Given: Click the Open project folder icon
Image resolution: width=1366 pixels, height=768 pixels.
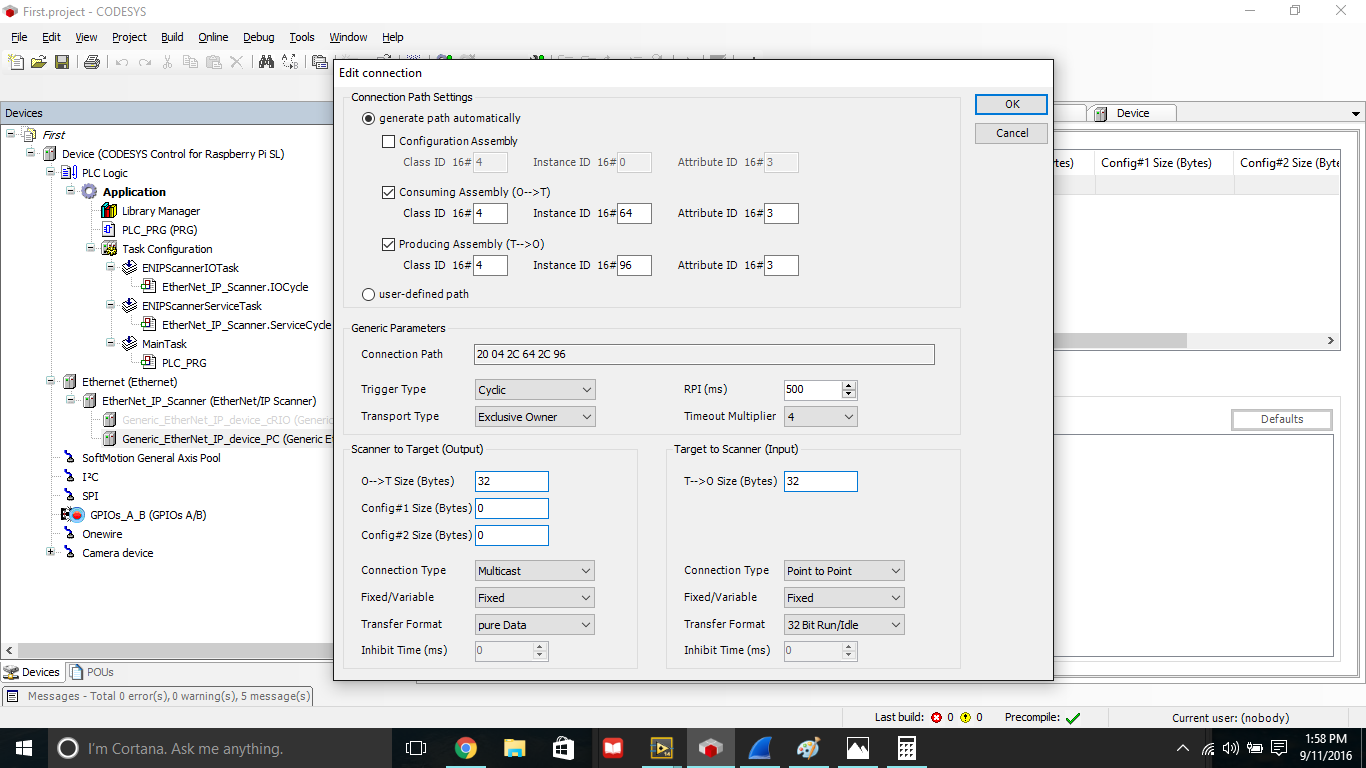Looking at the screenshot, I should (x=39, y=62).
